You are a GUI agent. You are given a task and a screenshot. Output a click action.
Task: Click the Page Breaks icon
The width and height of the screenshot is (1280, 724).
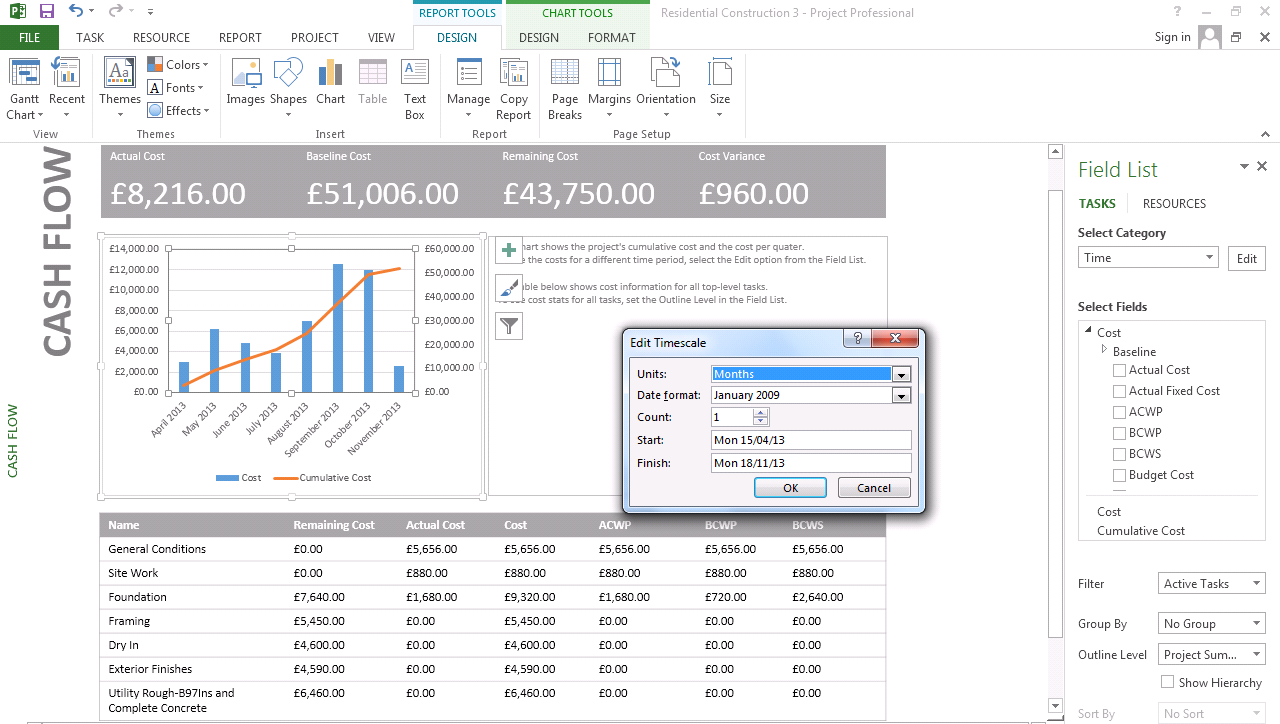click(565, 74)
